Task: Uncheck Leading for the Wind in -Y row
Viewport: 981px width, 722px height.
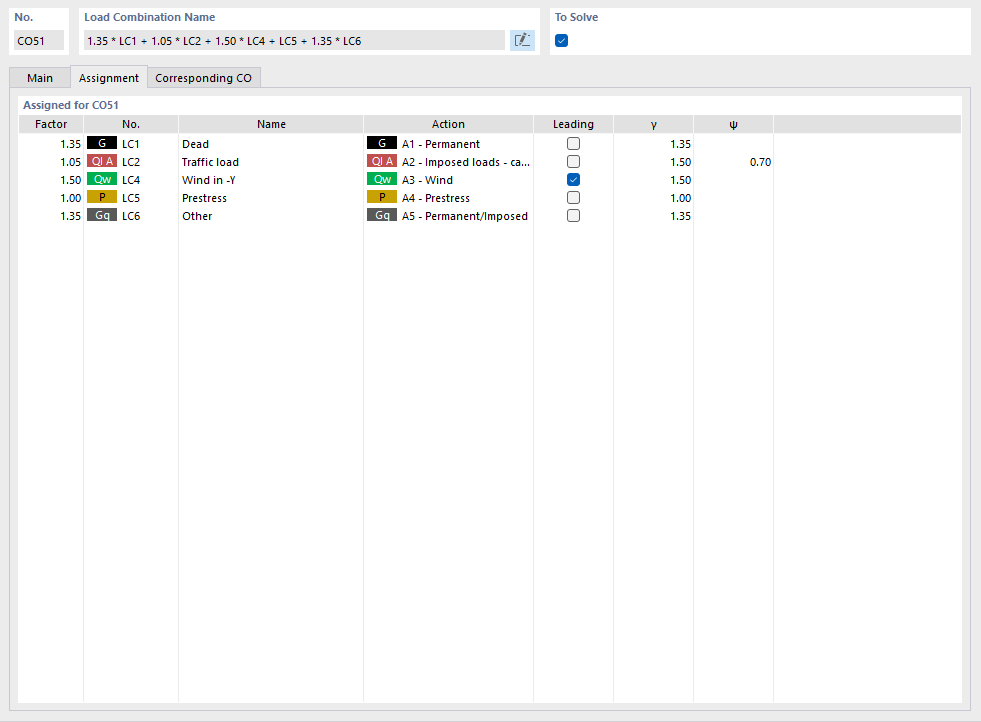Action: pos(573,179)
